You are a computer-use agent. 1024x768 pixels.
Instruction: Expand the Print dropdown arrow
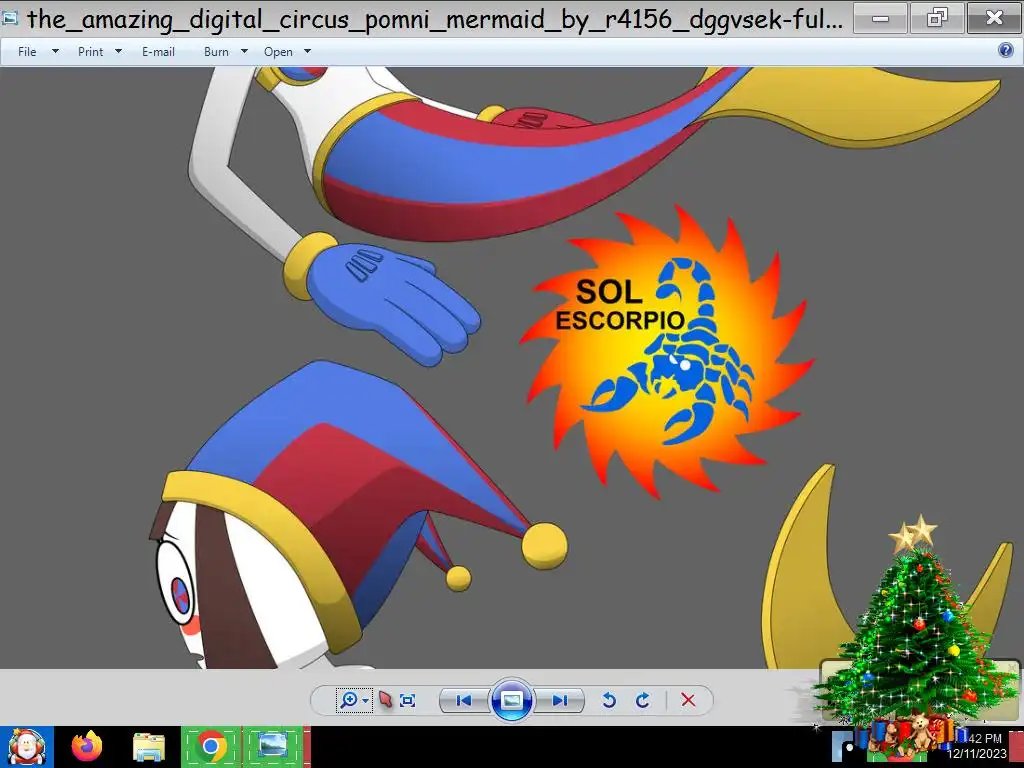[118, 51]
